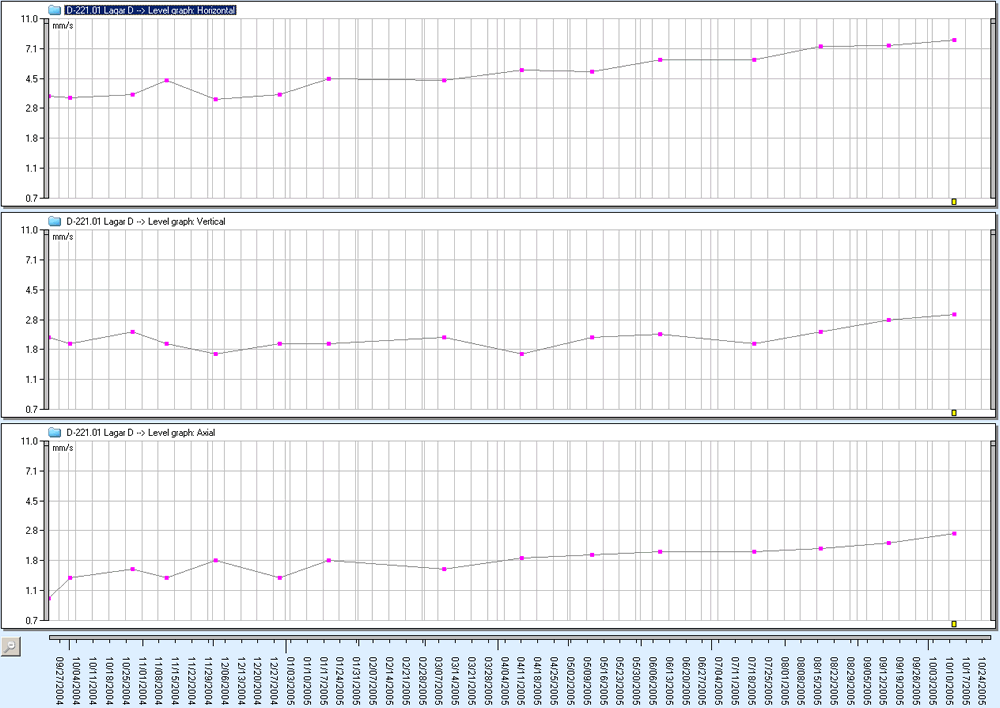Click the vertical scrollbar of Horizontal graph

[990, 108]
